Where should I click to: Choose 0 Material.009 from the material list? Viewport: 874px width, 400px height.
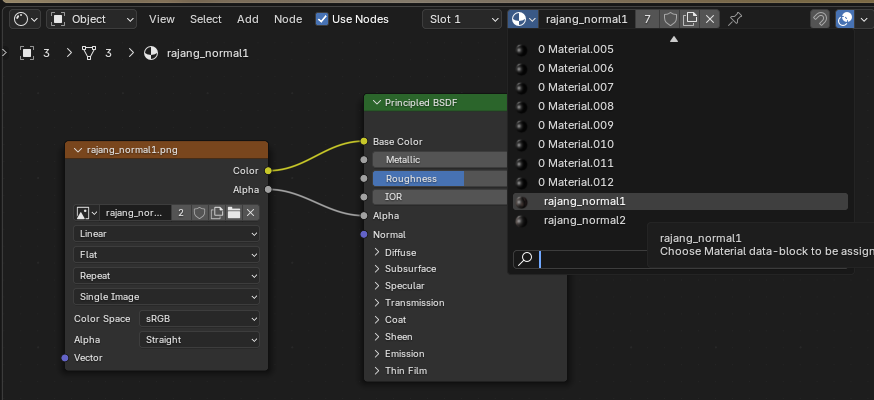(575, 125)
